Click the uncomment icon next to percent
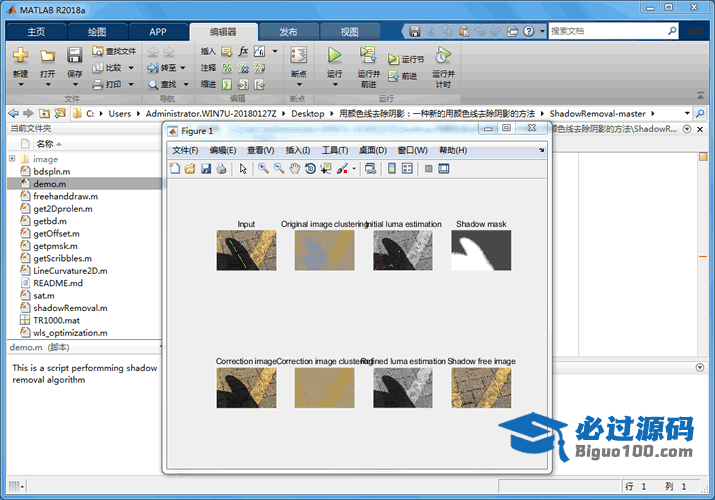The height and width of the screenshot is (500, 715). (243, 68)
